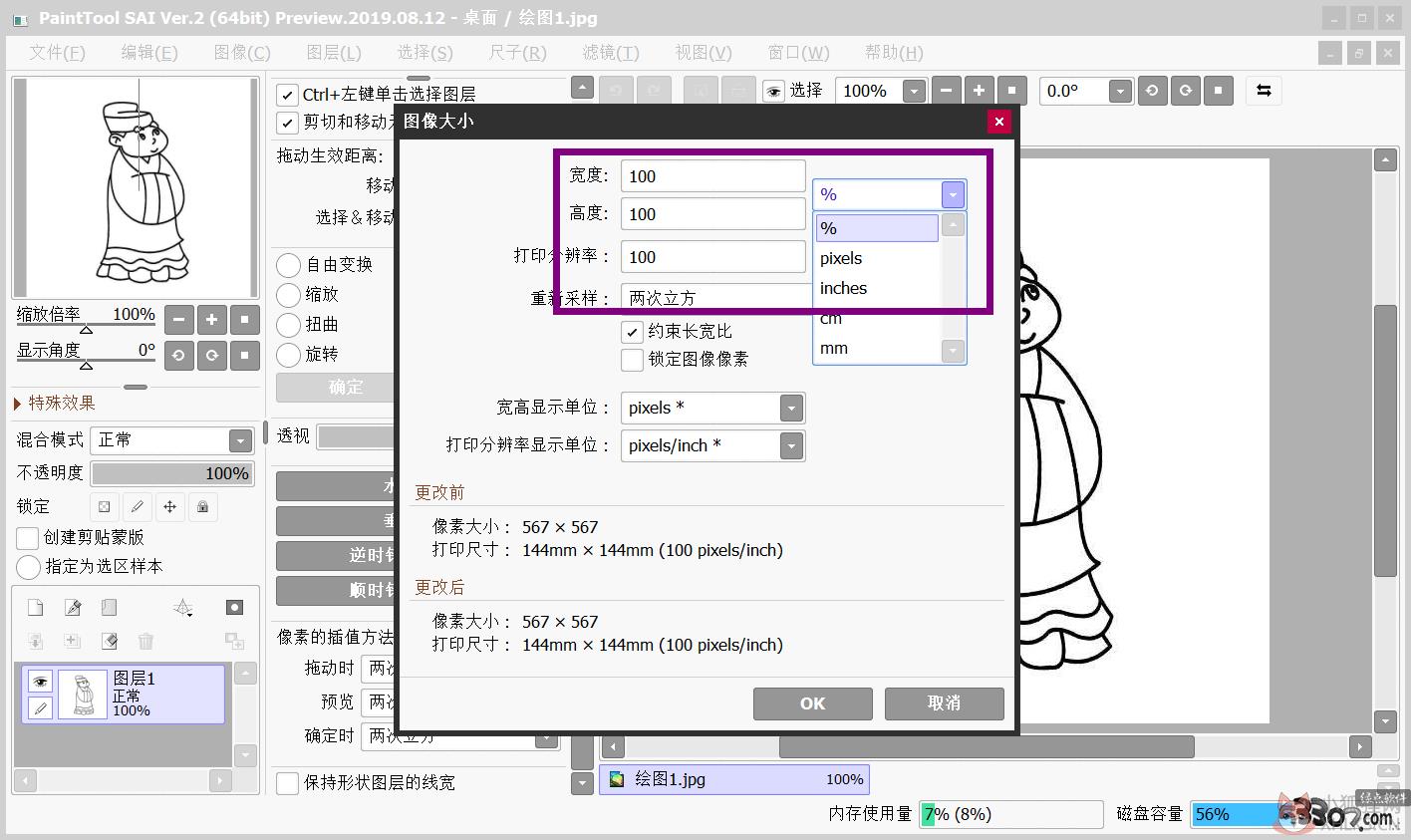Hide 图层1 using its eye icon
This screenshot has width=1411, height=840.
40,682
